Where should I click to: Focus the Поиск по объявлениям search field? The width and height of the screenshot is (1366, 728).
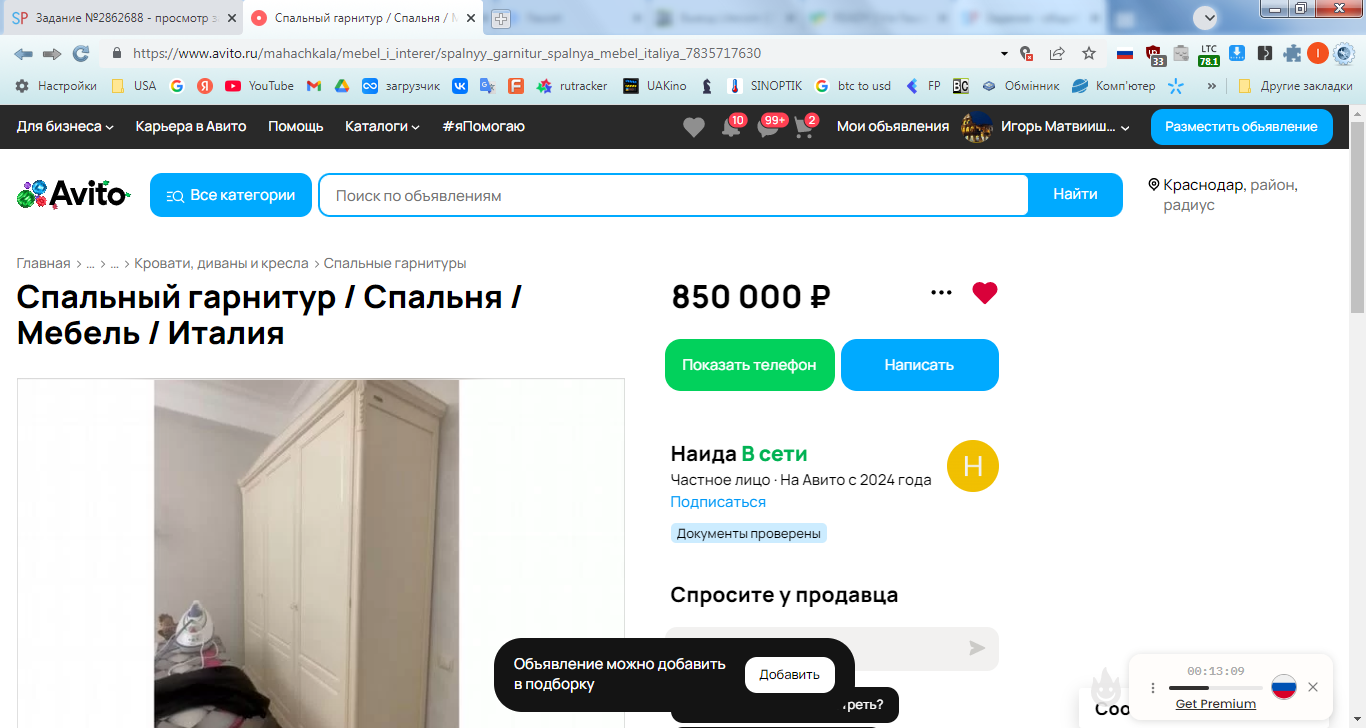pos(673,195)
